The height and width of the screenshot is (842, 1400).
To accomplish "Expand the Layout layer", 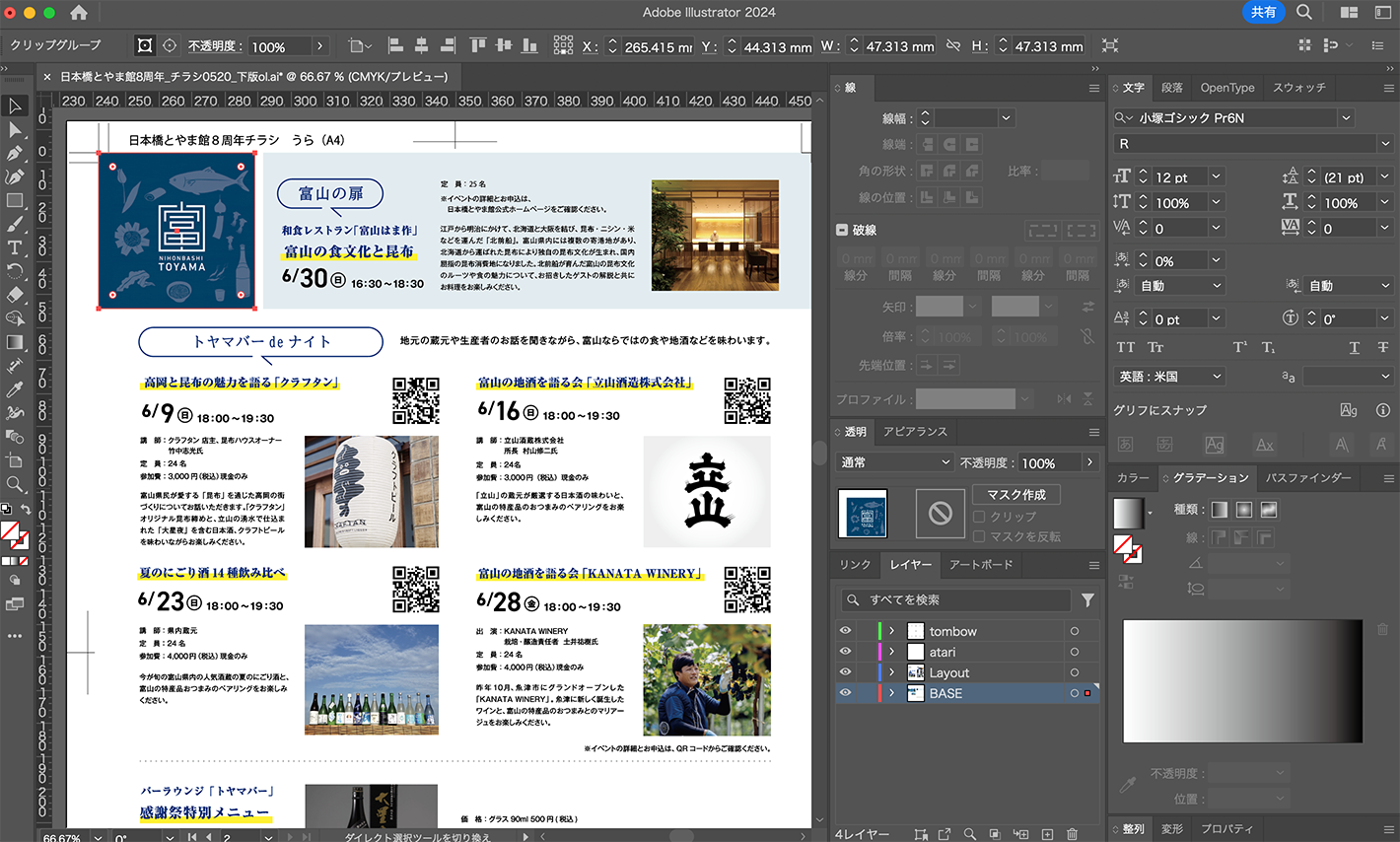I will tap(892, 672).
